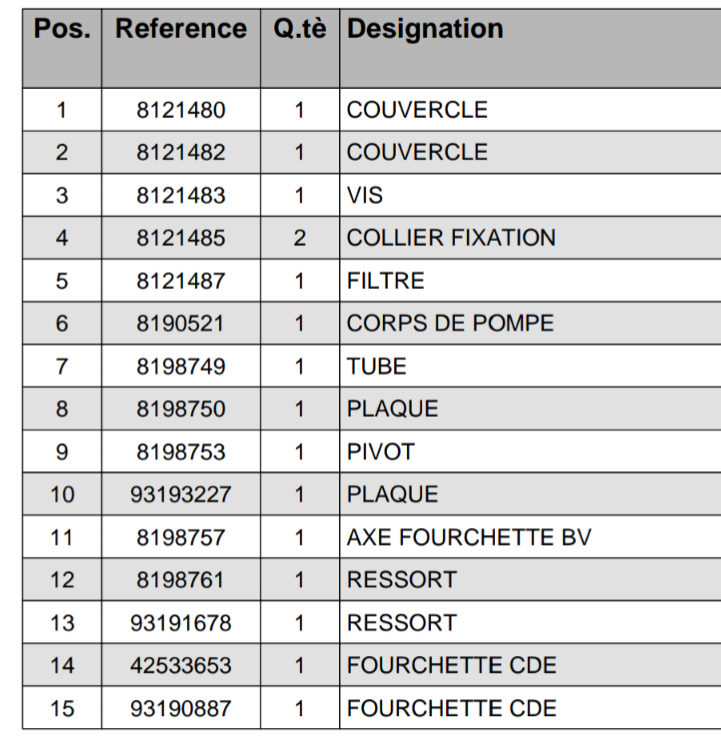This screenshot has height=751, width=721.
Task: Select the COLLIER FIXATION designation
Action: (451, 238)
